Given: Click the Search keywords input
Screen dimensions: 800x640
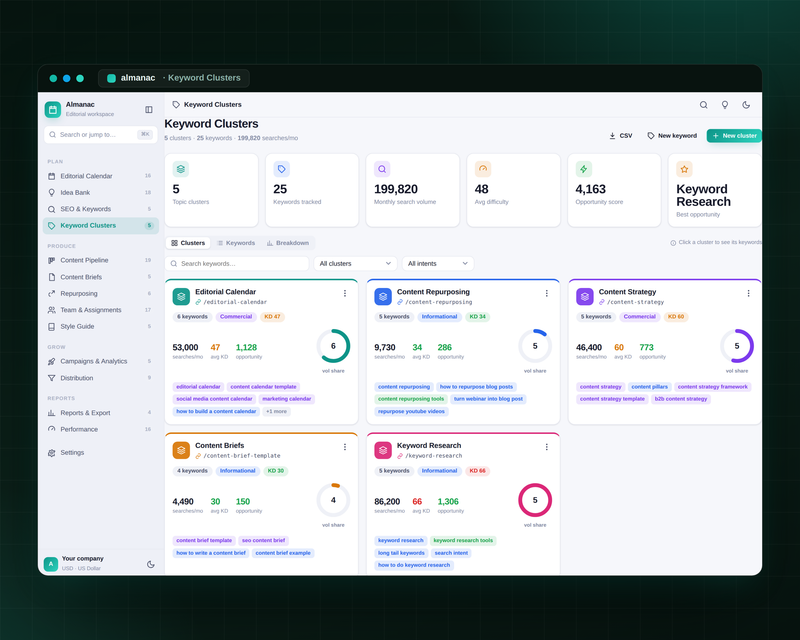Looking at the screenshot, I should click(237, 263).
